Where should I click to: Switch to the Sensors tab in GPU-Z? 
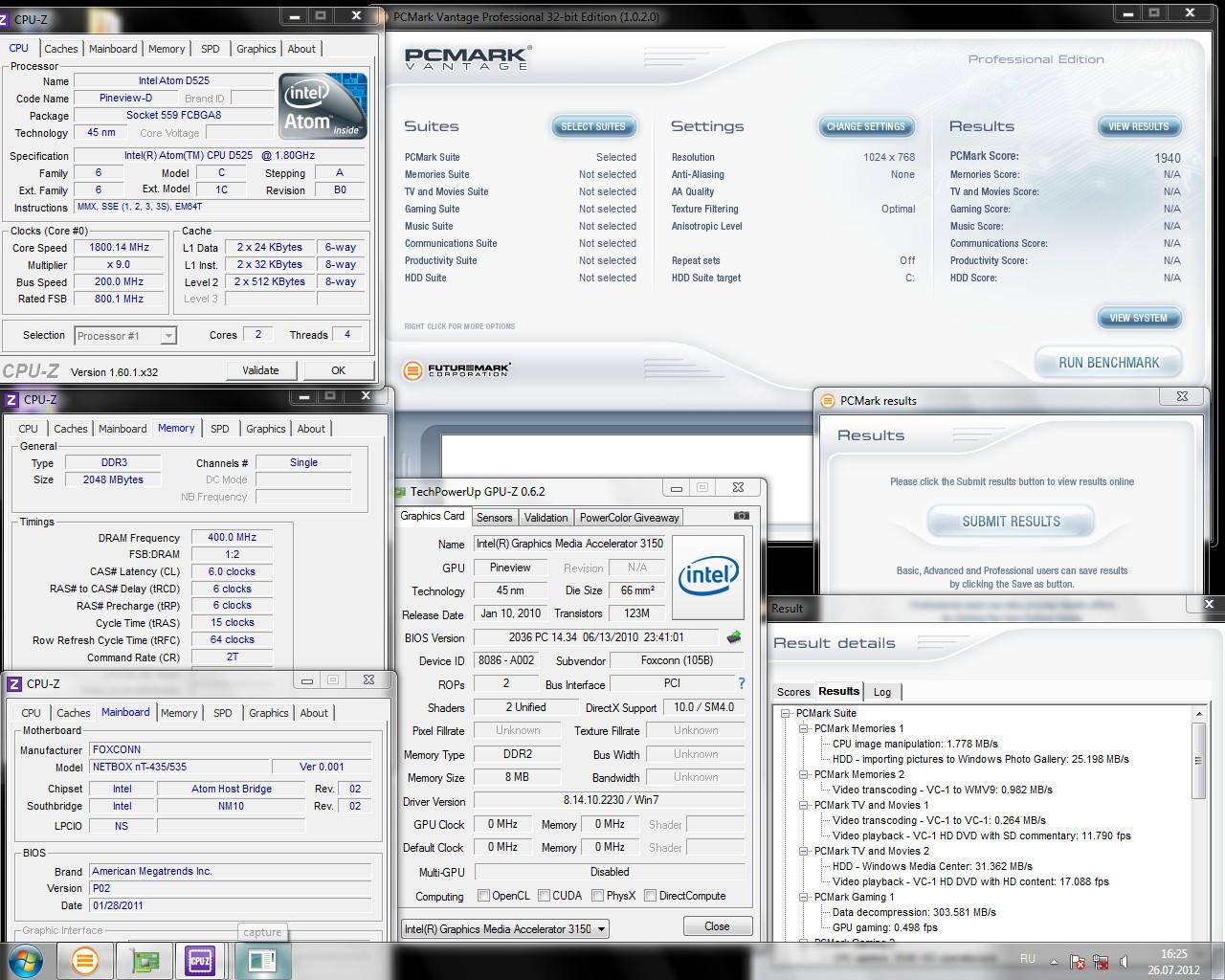point(495,518)
